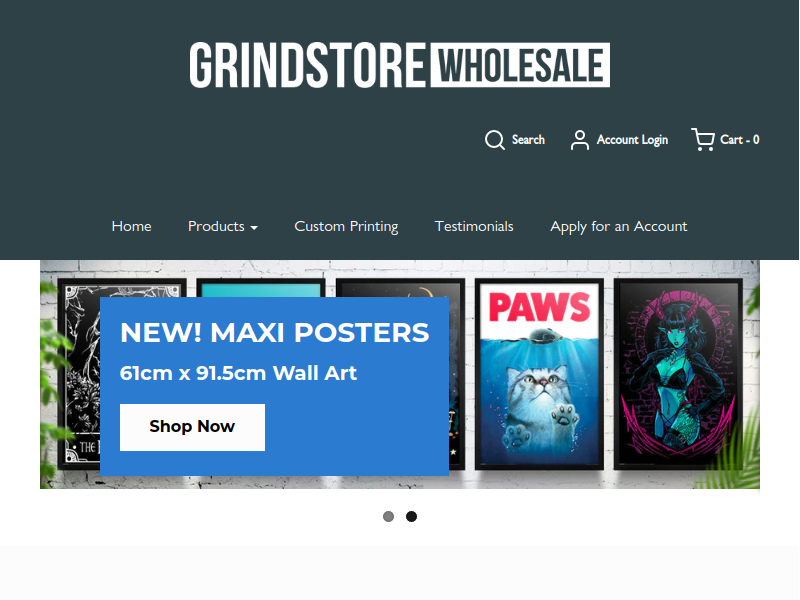
Task: Click the teal poster behind banner
Action: point(261,288)
